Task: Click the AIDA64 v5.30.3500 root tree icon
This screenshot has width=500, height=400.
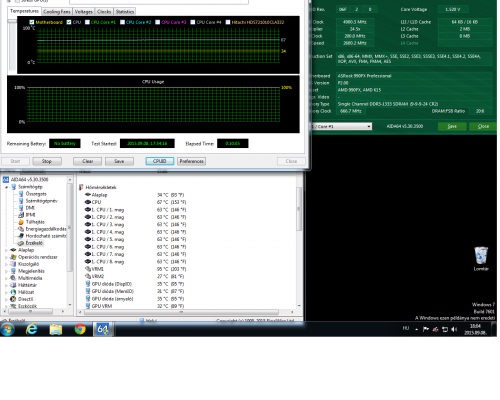Action: pos(6,180)
